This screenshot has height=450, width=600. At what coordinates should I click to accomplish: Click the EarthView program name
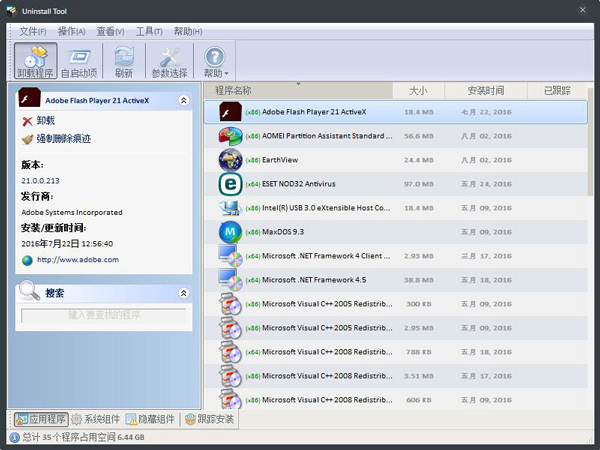[x=280, y=160]
